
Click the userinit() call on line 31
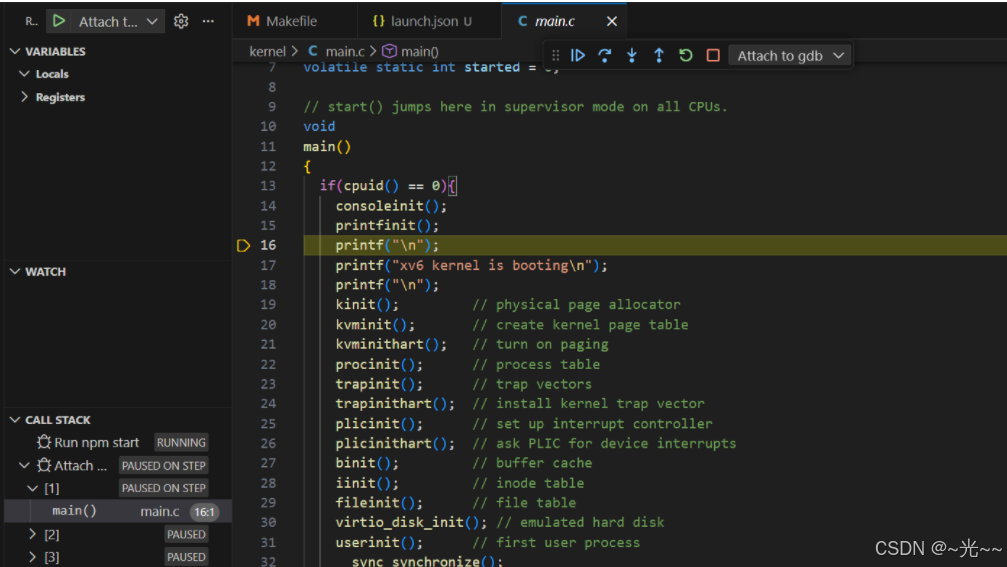pos(379,543)
